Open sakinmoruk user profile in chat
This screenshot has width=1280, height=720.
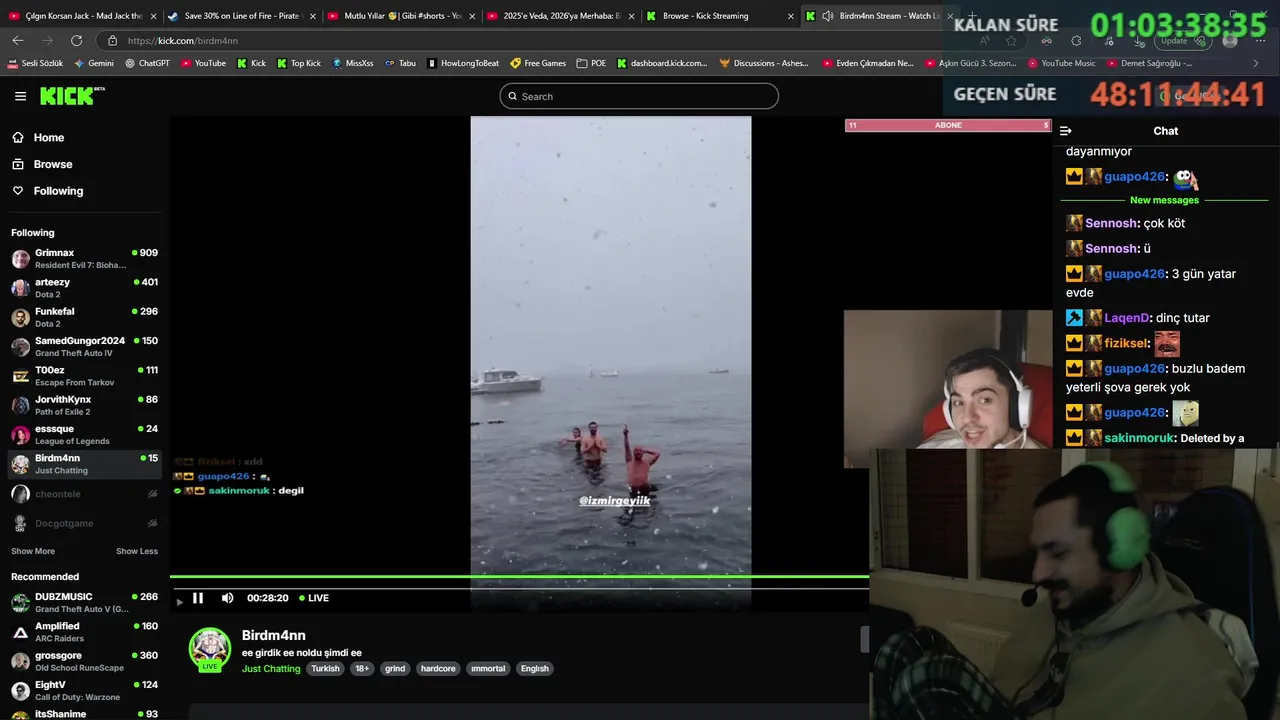1139,438
